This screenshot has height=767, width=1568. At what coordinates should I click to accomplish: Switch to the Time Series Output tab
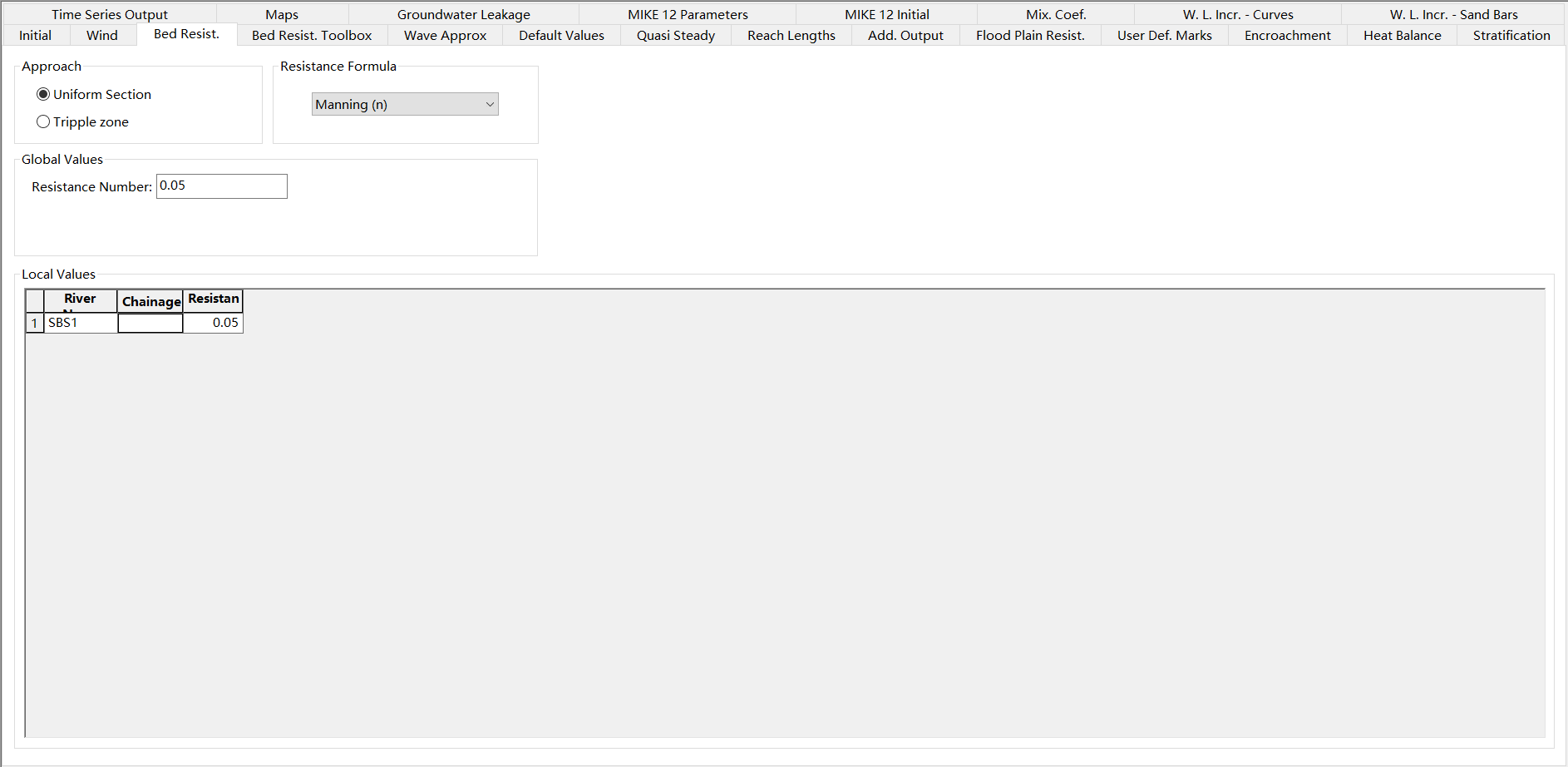[109, 14]
